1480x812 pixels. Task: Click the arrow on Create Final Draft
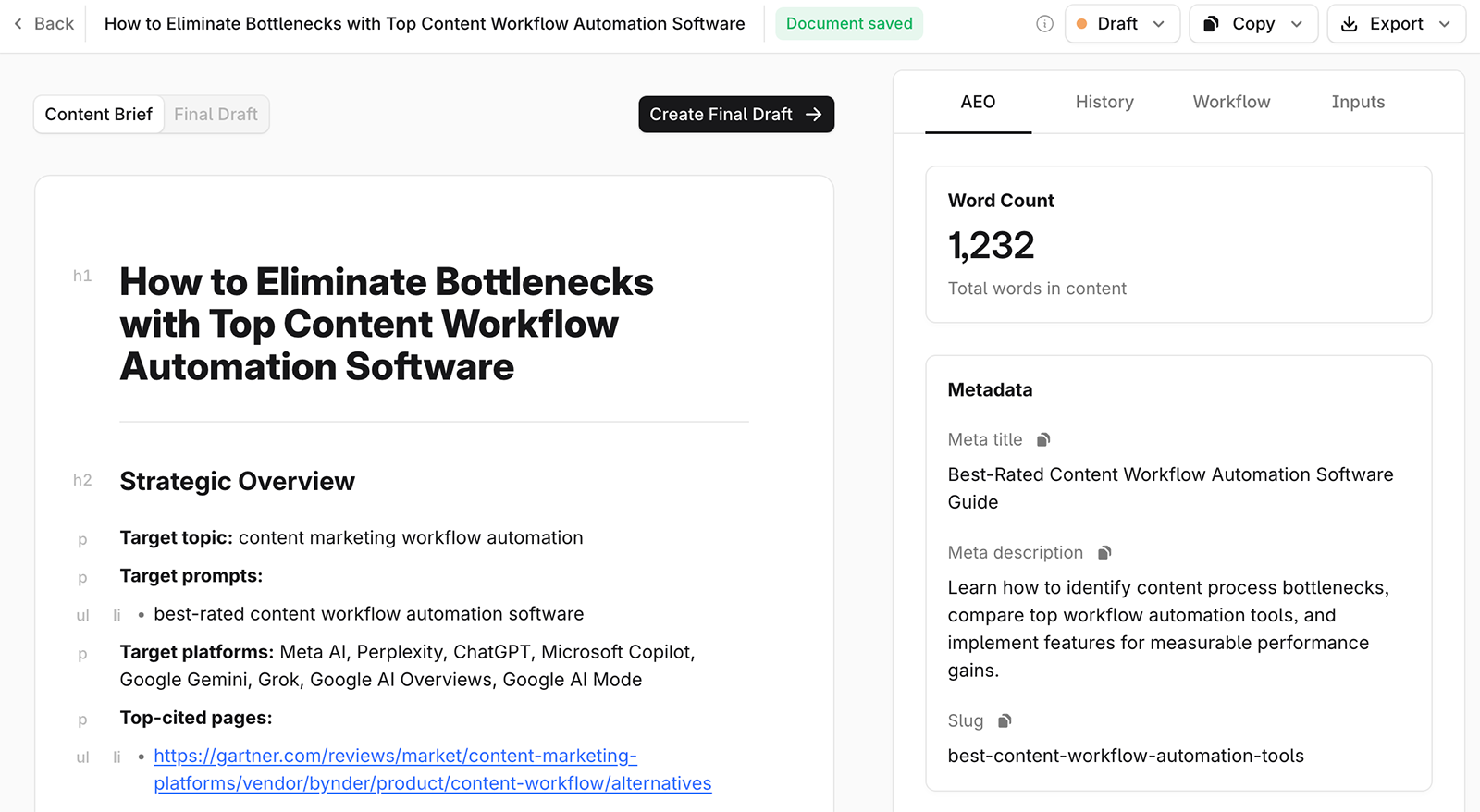tap(813, 115)
